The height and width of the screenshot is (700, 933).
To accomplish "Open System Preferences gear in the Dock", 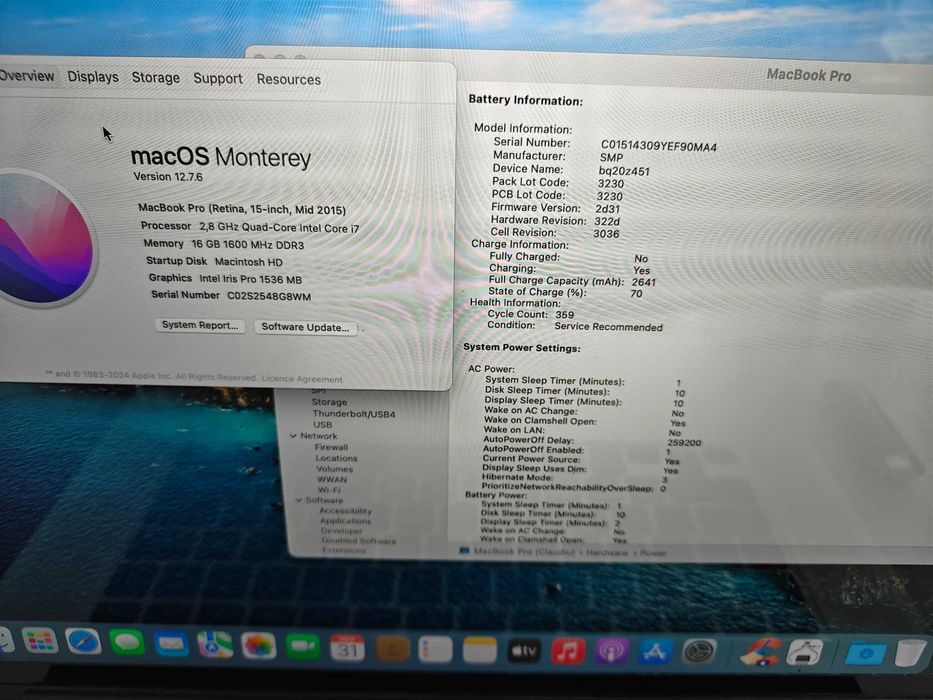I will coord(700,653).
